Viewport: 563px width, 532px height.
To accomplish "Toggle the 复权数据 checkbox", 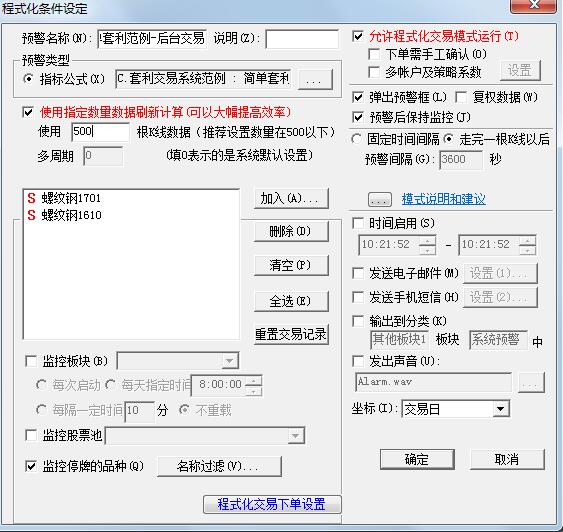I will pos(461,97).
